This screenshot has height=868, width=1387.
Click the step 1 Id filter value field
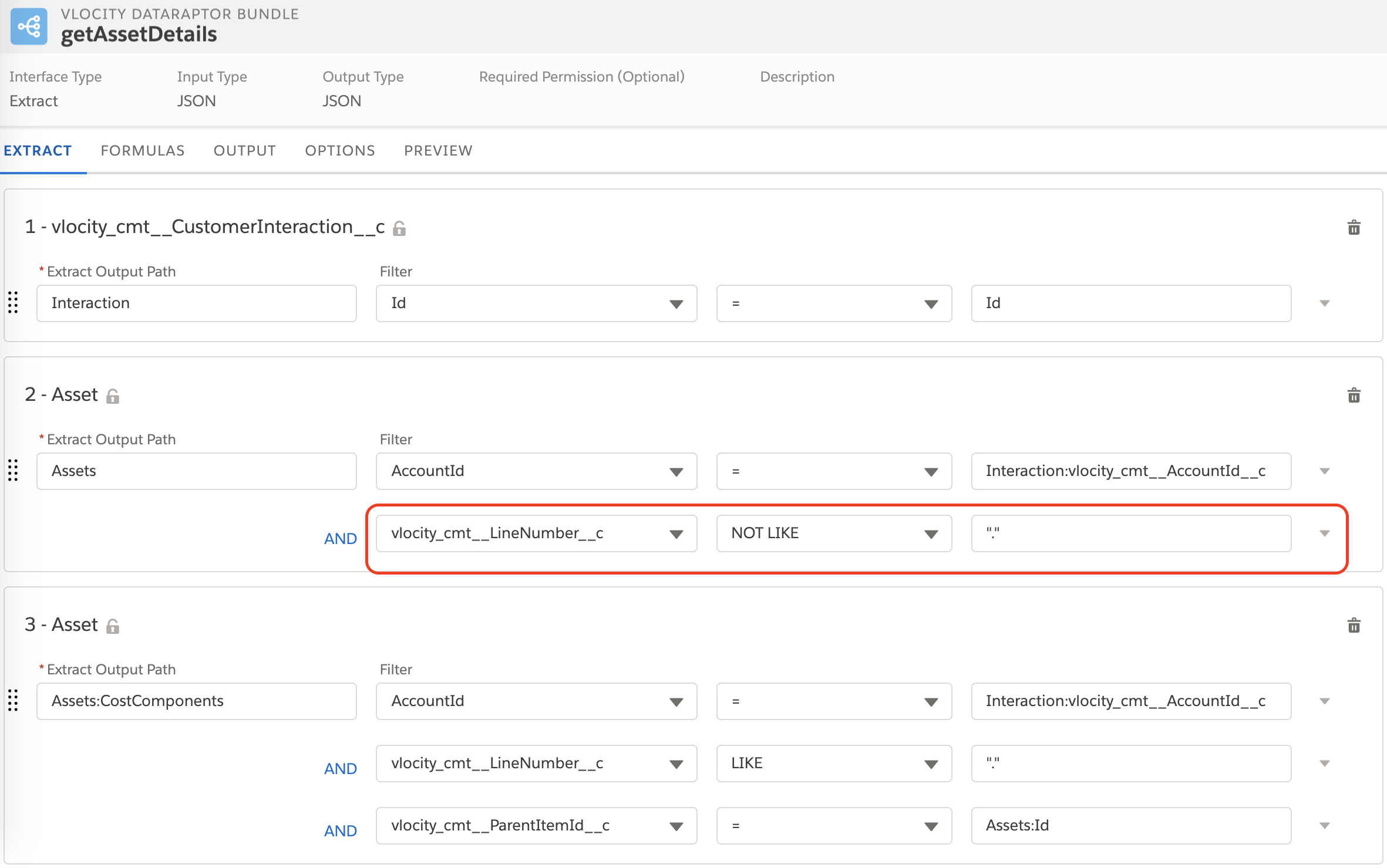click(1132, 303)
